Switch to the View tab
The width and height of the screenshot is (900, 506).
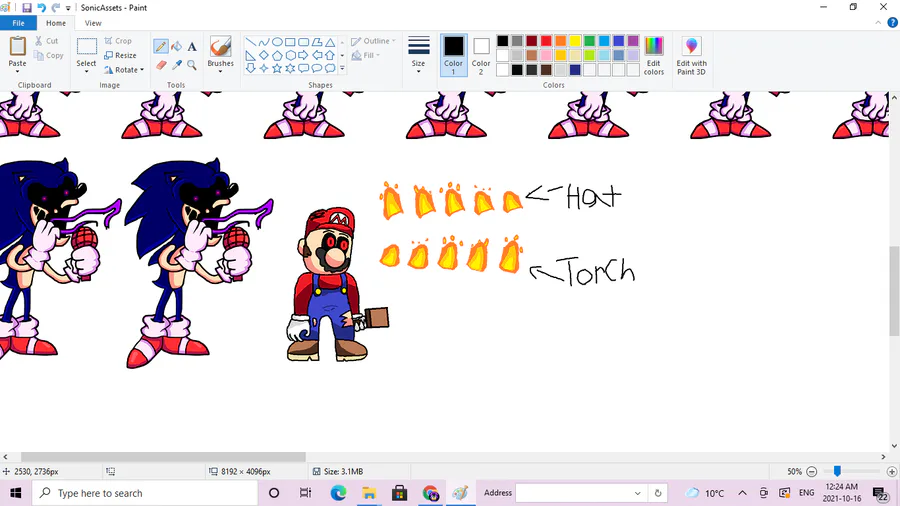93,23
